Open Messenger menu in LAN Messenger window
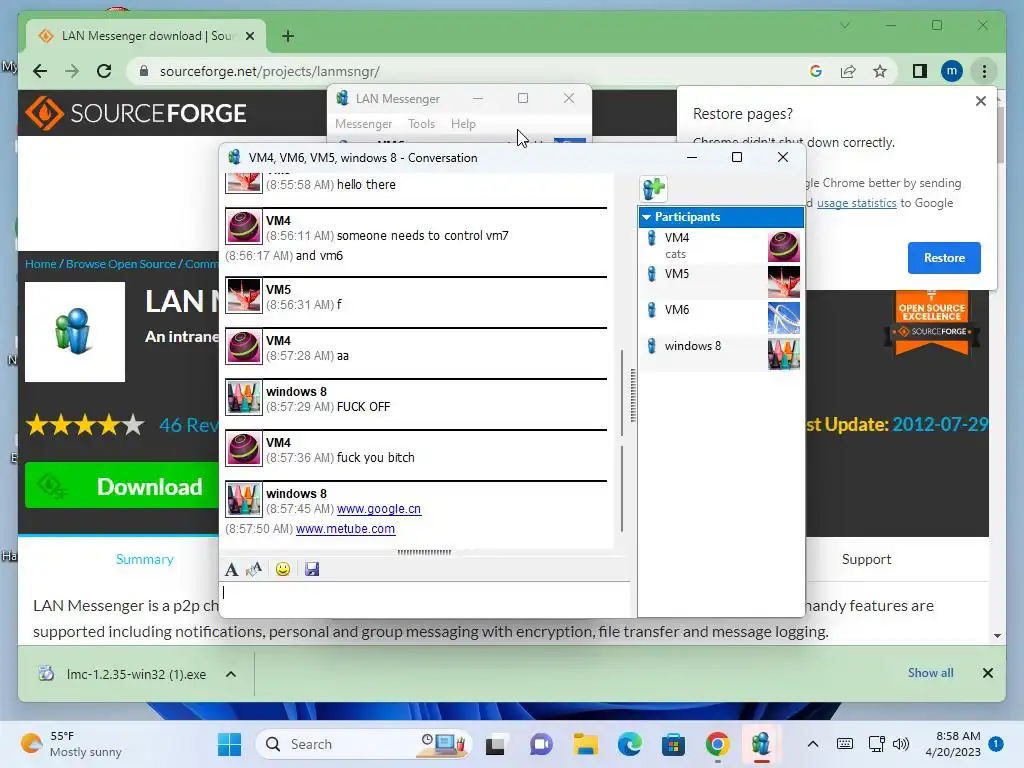 tap(363, 124)
